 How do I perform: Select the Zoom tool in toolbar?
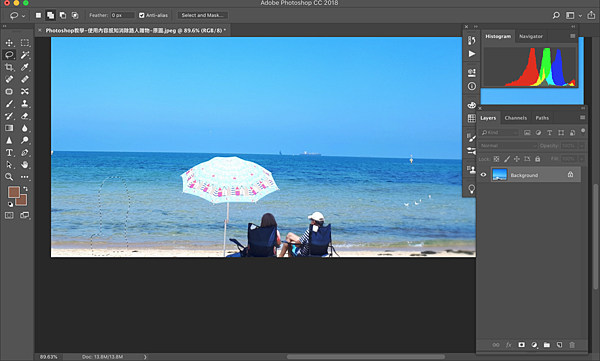click(9, 176)
